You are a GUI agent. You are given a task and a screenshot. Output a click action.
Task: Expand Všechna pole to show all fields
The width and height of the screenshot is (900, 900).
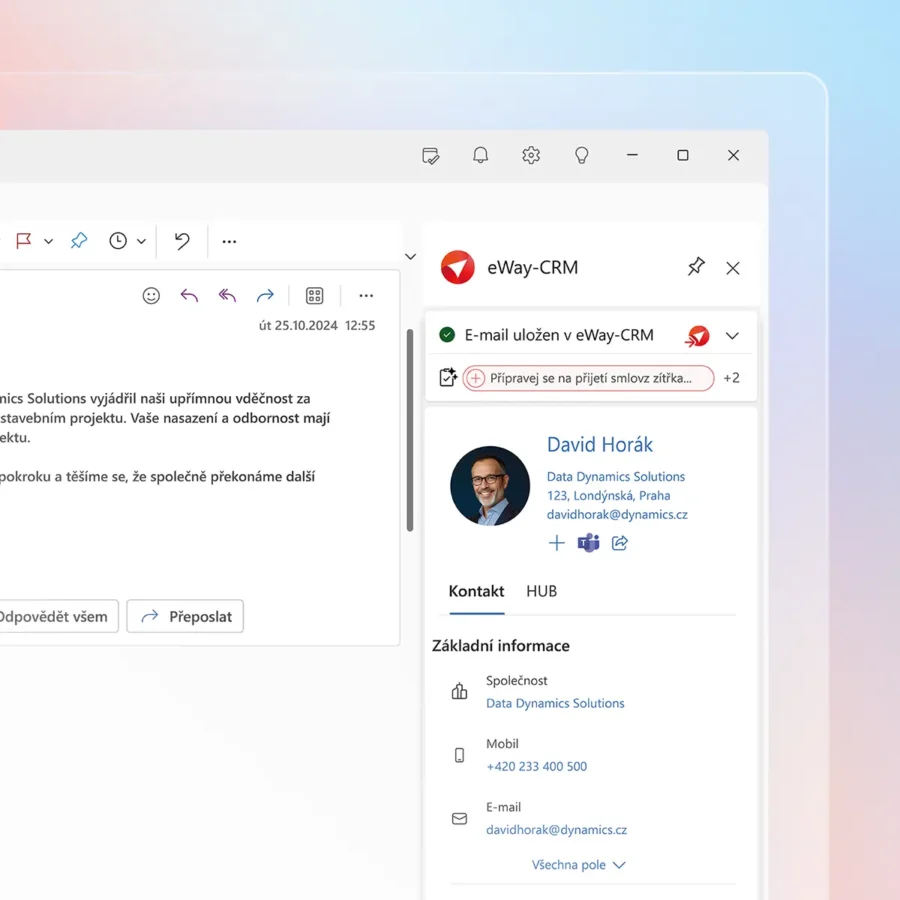click(x=578, y=865)
